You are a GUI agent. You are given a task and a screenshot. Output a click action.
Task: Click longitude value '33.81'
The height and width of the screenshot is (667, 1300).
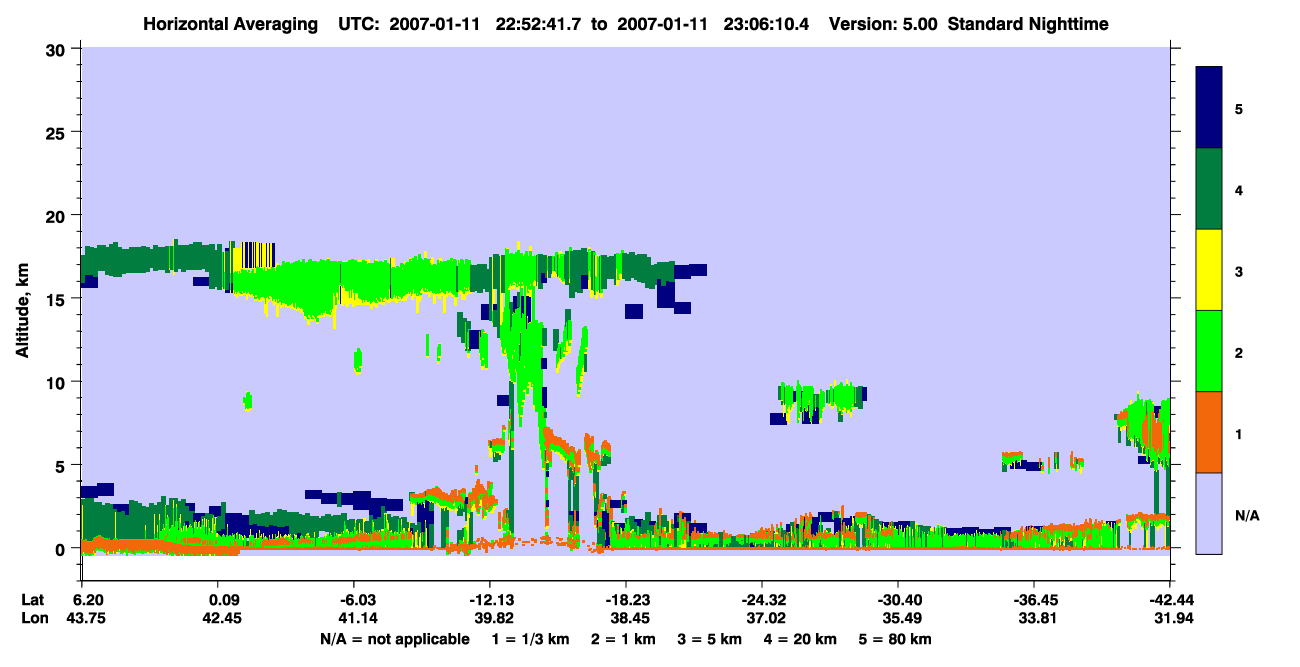(x=1036, y=618)
